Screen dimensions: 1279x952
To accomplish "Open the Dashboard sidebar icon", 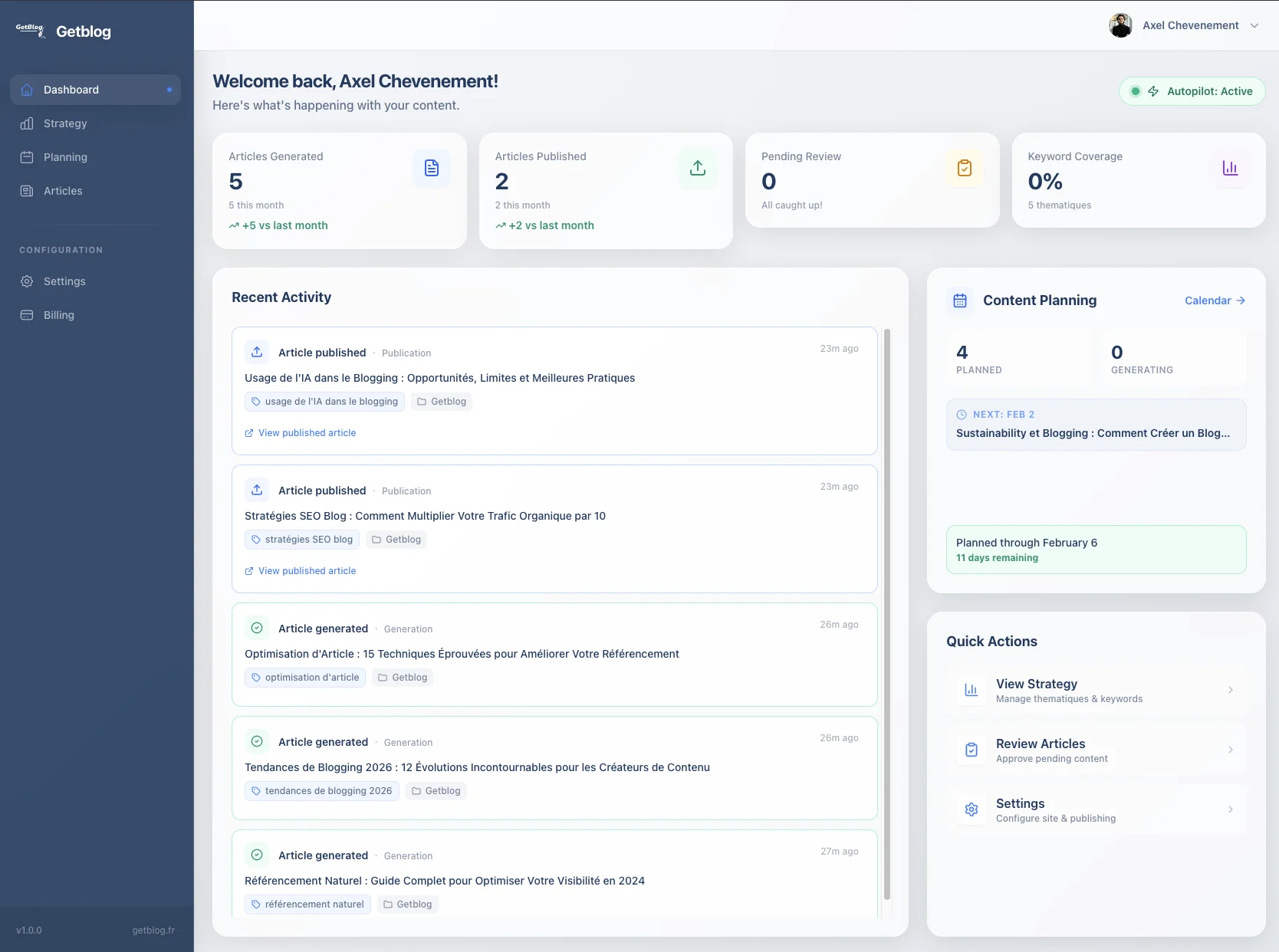I will [x=26, y=90].
